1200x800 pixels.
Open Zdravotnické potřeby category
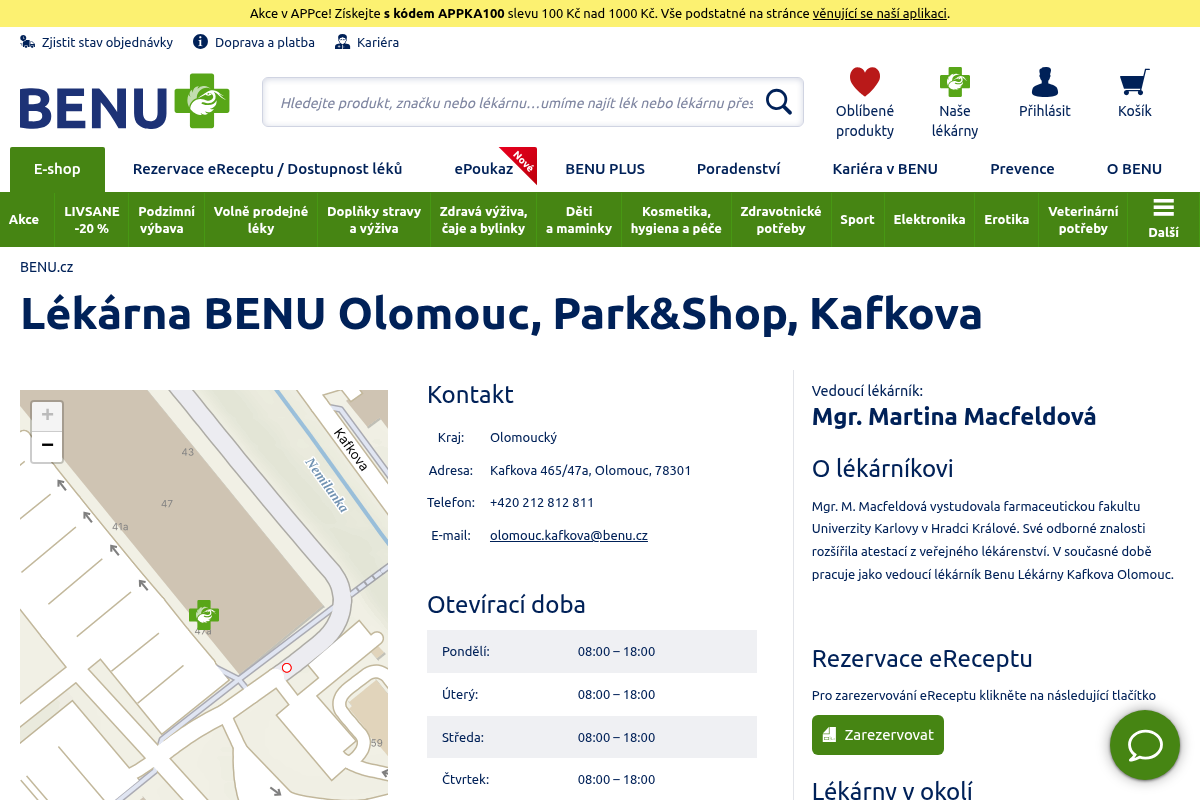pyautogui.click(x=781, y=219)
